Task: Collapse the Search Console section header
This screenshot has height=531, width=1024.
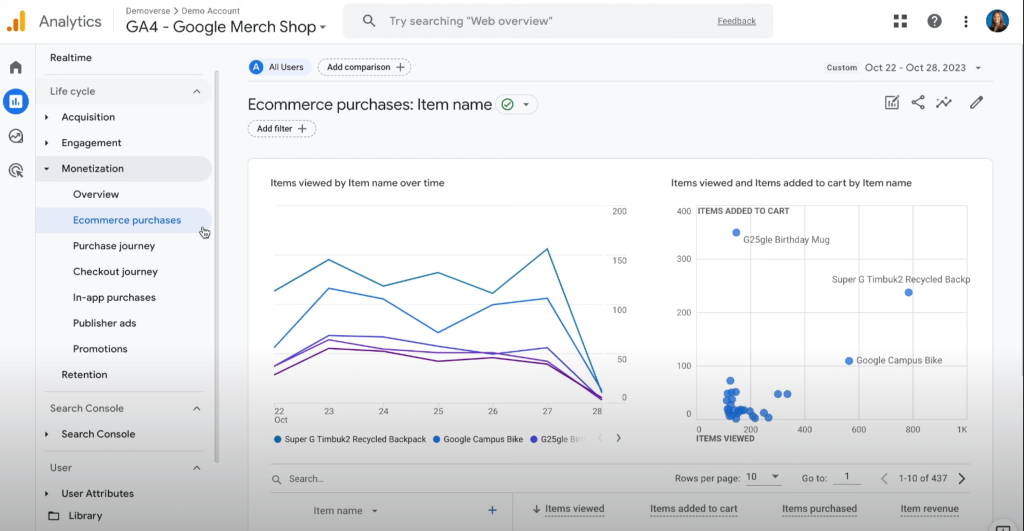Action: click(197, 408)
